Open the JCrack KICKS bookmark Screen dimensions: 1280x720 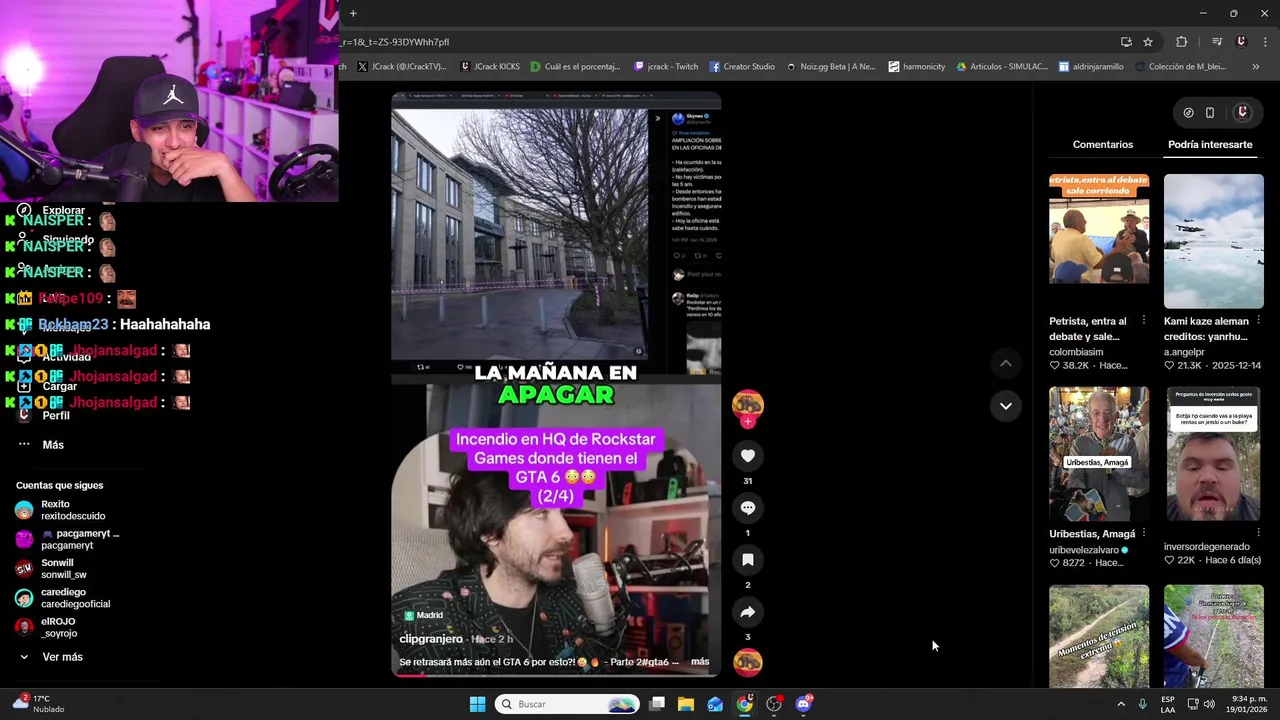pos(490,67)
